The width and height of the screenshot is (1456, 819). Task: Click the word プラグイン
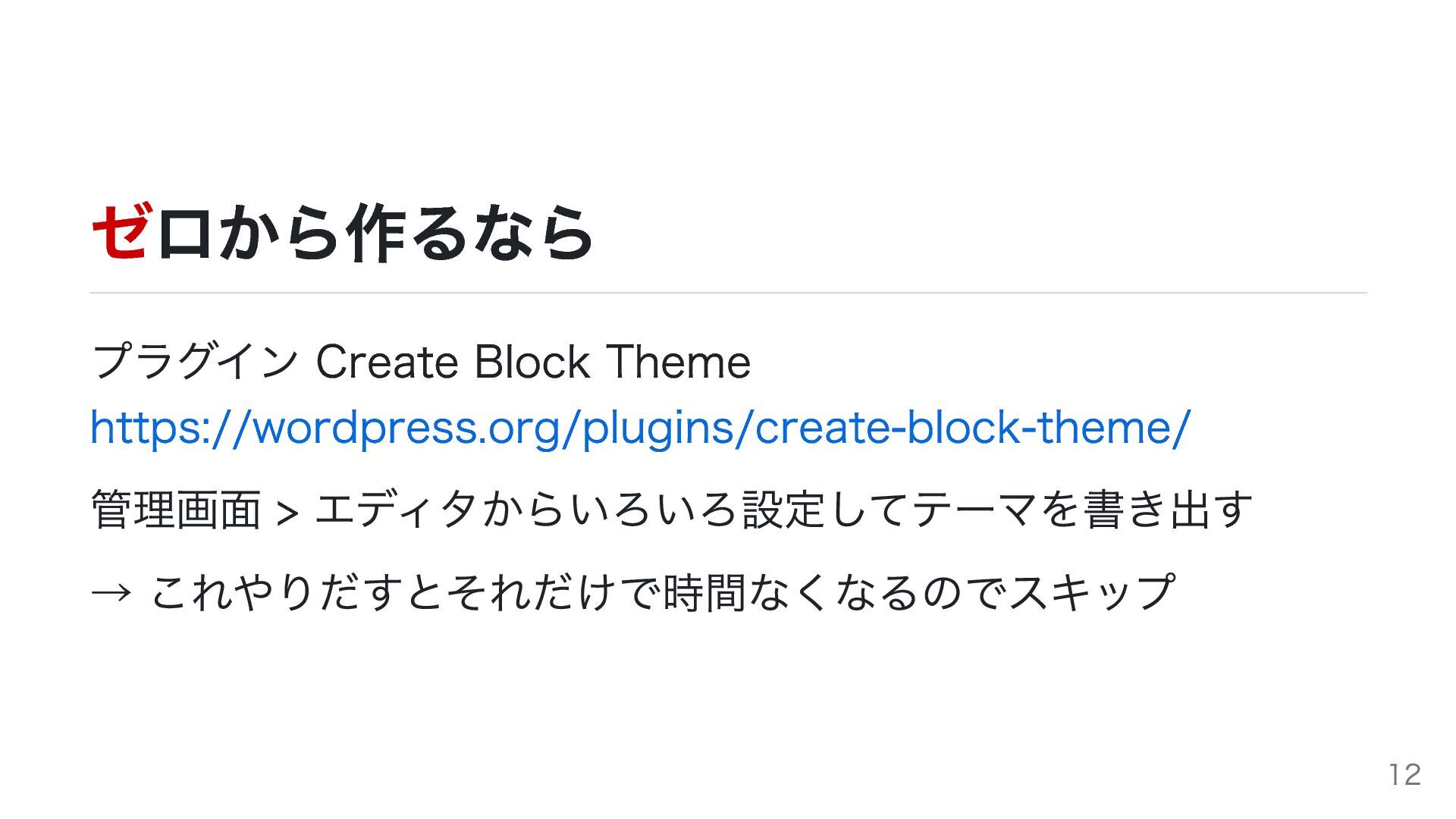click(194, 362)
